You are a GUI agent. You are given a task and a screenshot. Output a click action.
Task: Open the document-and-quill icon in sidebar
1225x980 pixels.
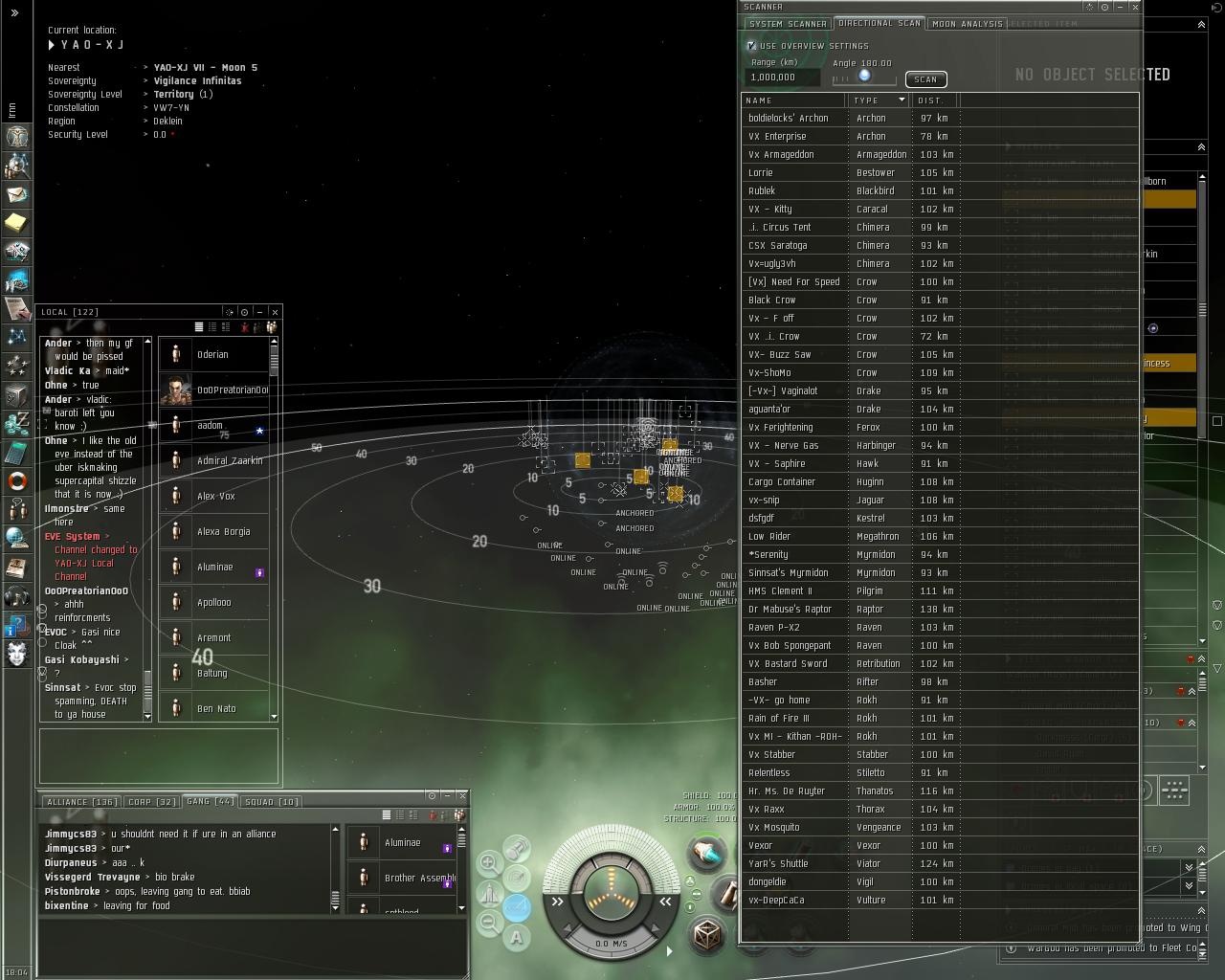coord(17,308)
